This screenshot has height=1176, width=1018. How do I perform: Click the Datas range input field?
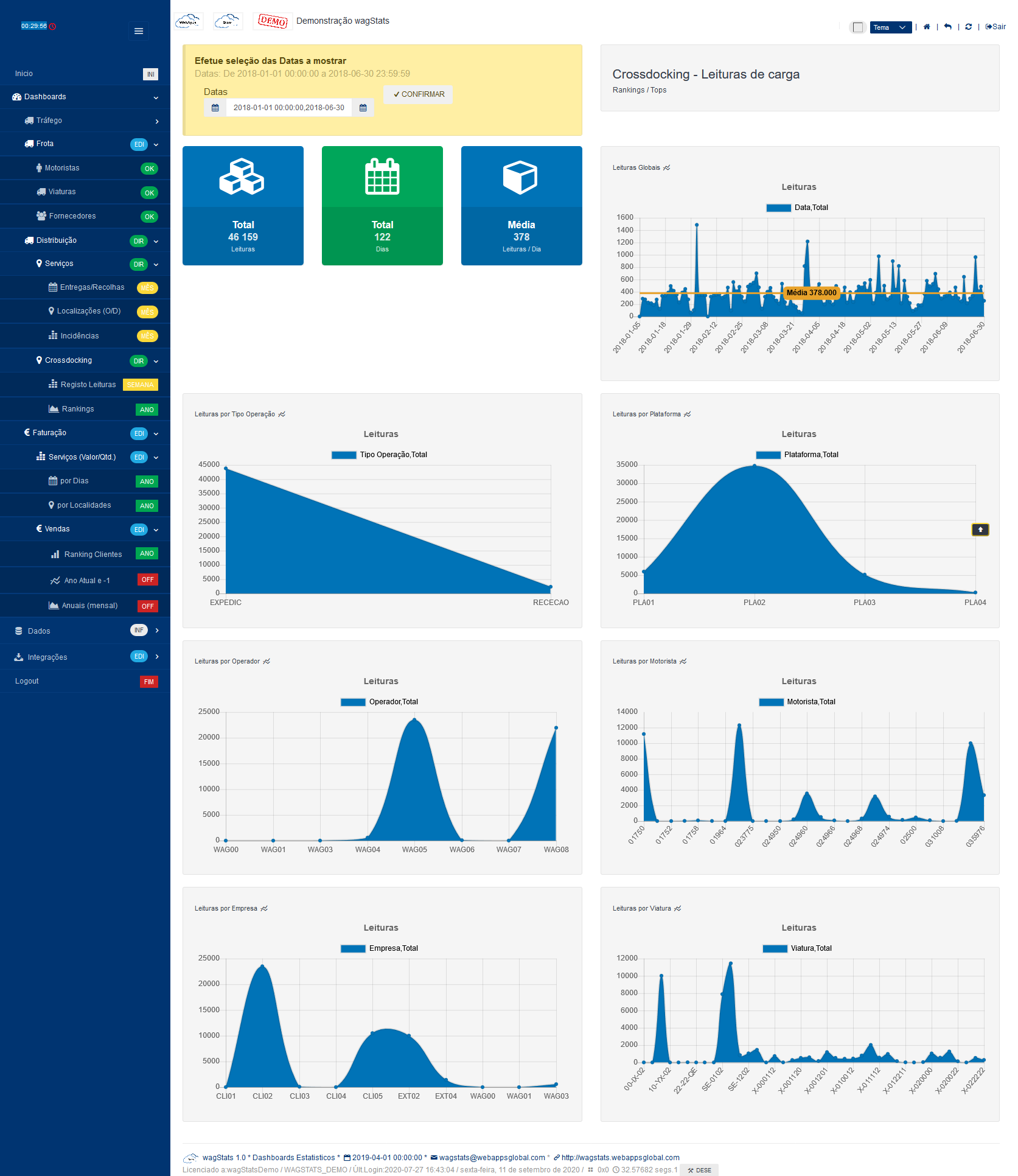[x=289, y=108]
